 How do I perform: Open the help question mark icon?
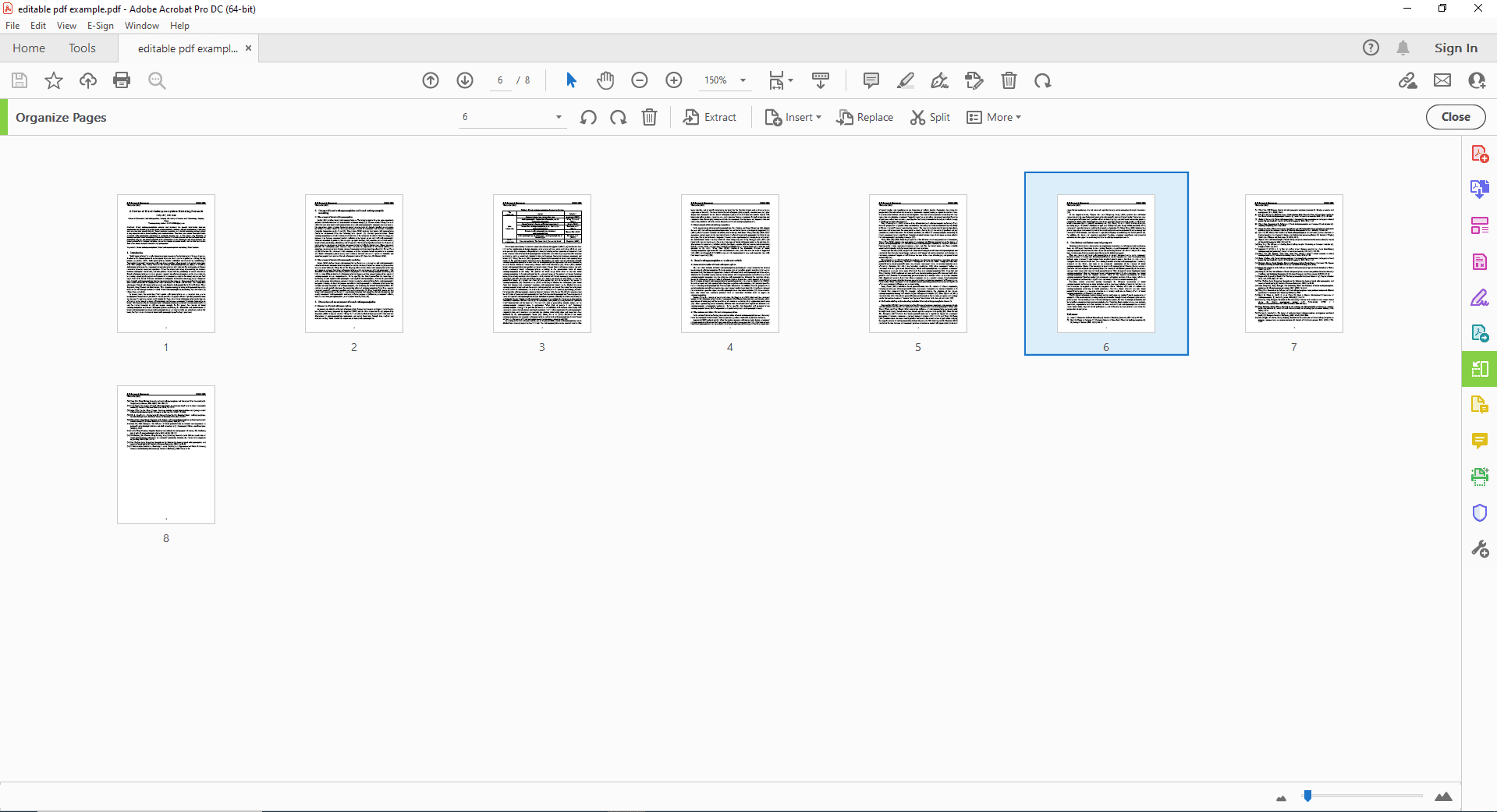click(1371, 48)
